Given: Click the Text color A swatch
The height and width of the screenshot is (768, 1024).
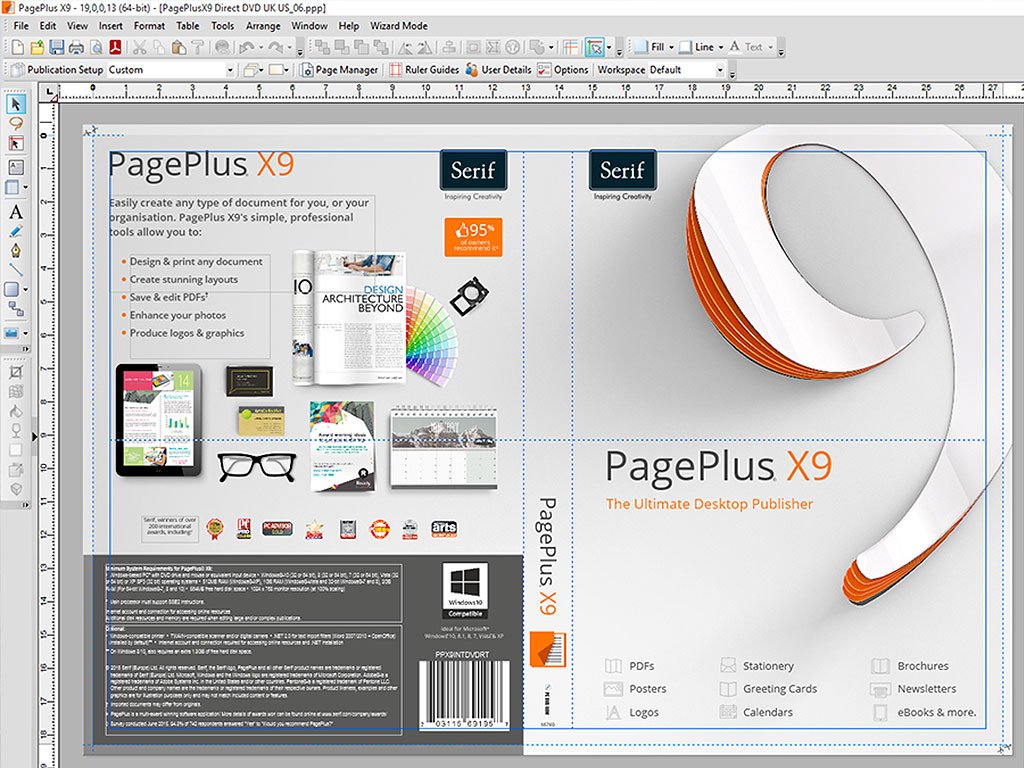Looking at the screenshot, I should pos(735,47).
